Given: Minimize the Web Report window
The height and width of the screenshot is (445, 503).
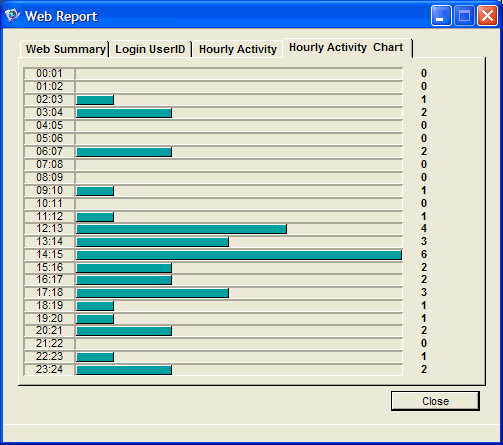Looking at the screenshot, I should click(x=441, y=16).
